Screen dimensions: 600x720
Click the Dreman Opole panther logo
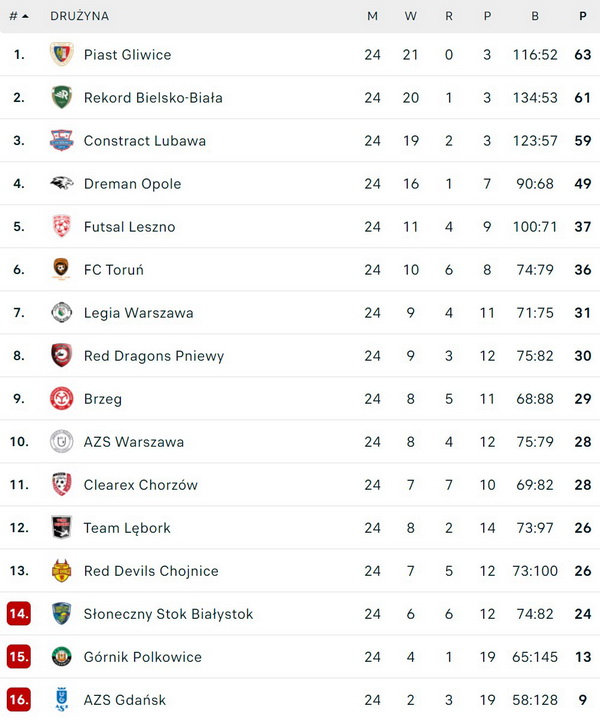62,184
